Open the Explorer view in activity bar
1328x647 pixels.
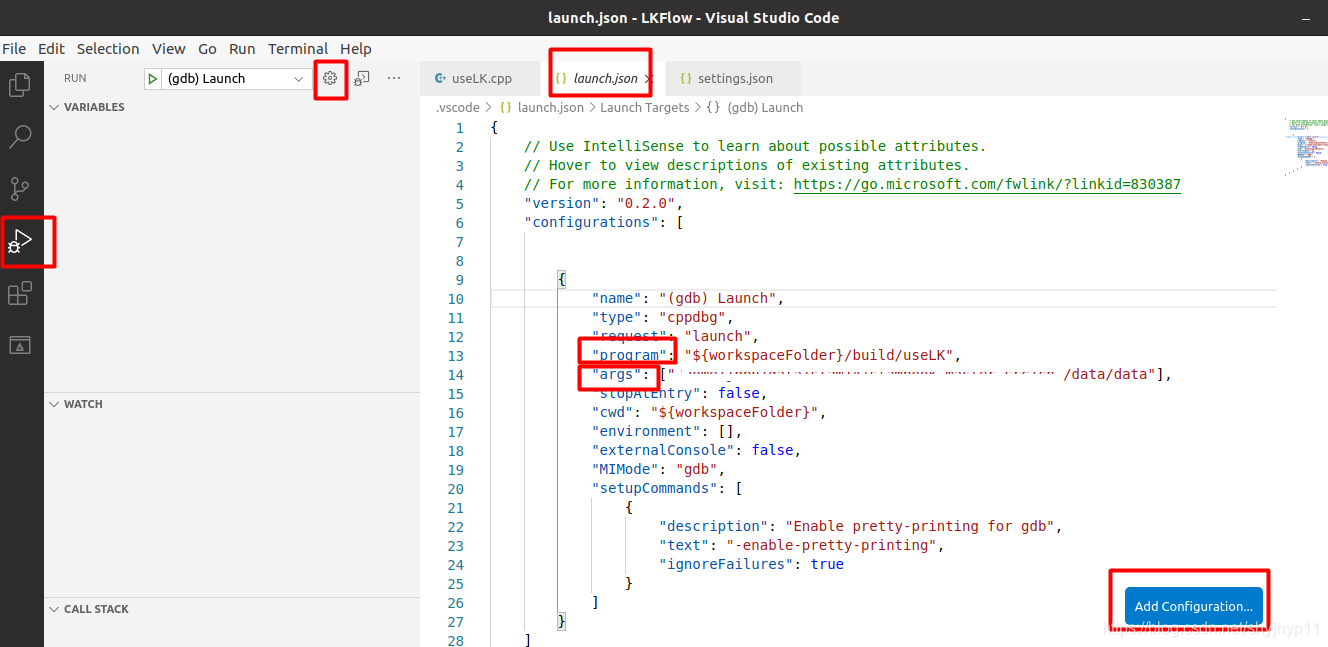(x=20, y=85)
